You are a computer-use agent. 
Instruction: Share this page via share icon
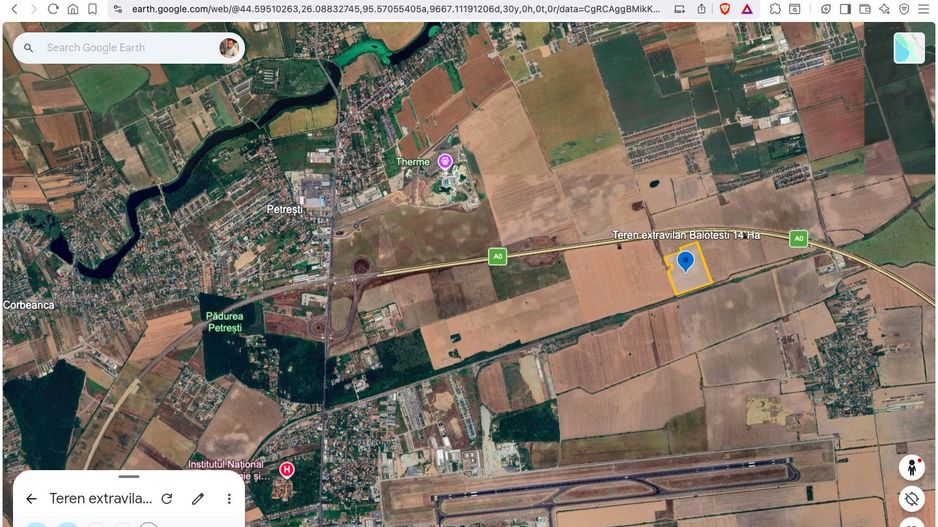click(x=701, y=9)
